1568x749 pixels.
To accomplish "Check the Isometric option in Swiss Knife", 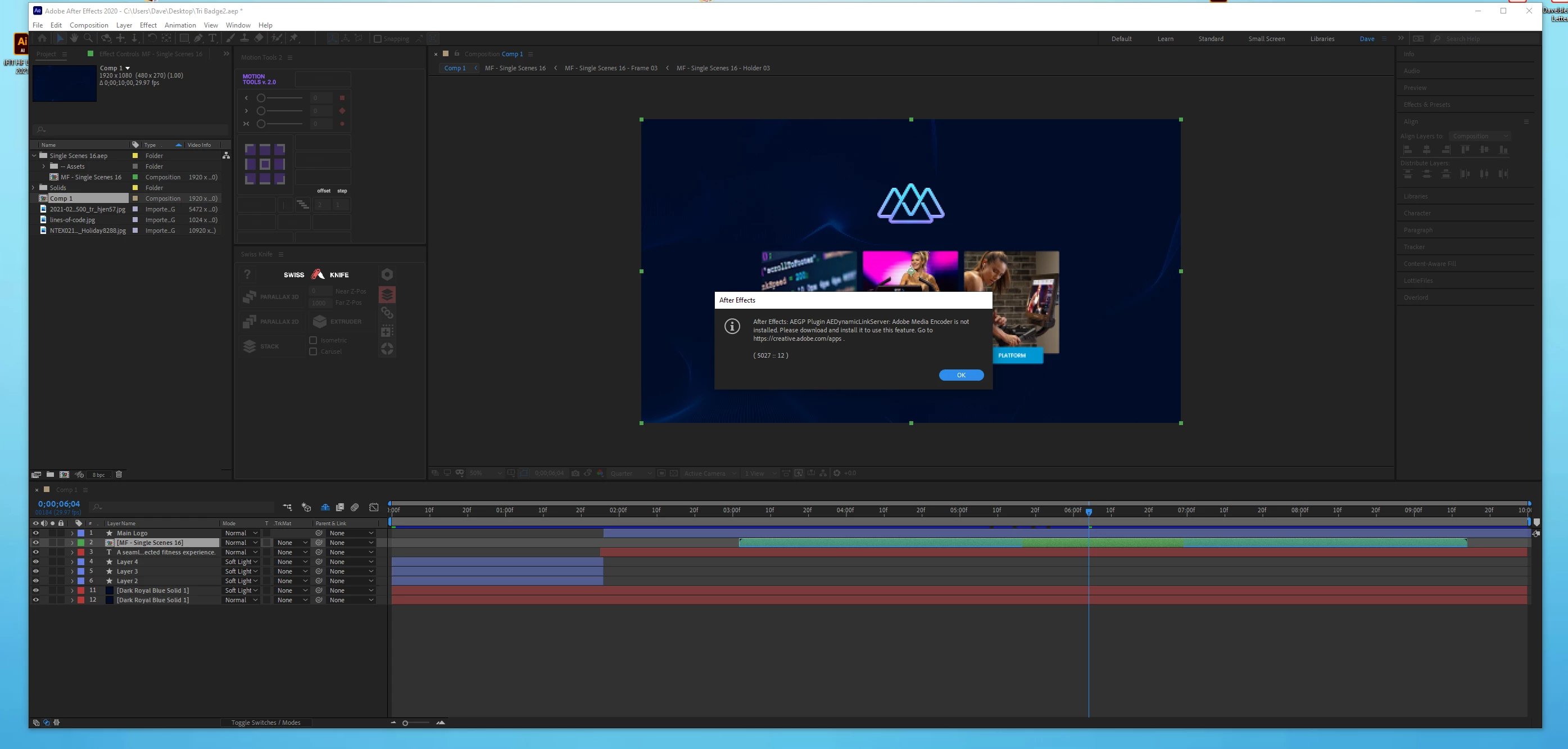I will click(x=313, y=340).
